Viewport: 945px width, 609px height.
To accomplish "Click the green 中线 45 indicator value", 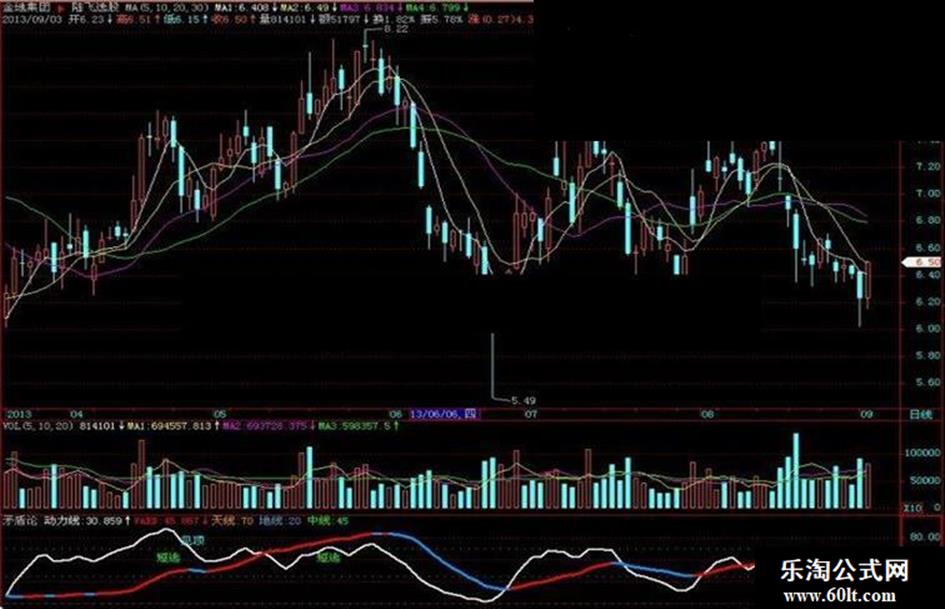I will click(x=328, y=520).
